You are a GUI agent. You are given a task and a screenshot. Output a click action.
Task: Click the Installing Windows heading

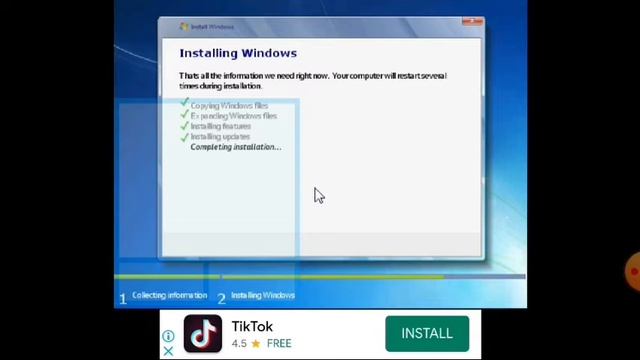pyautogui.click(x=238, y=53)
